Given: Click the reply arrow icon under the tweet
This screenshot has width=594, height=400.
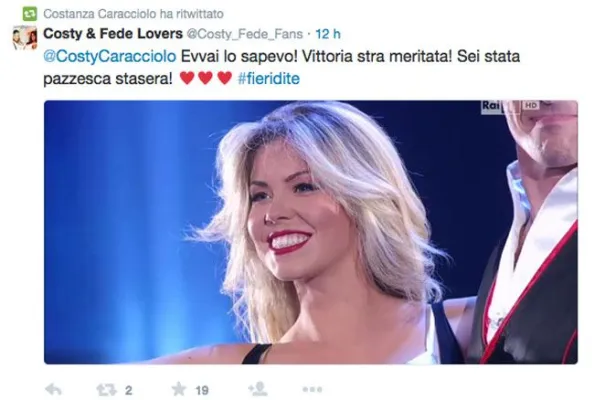Looking at the screenshot, I should (x=53, y=389).
